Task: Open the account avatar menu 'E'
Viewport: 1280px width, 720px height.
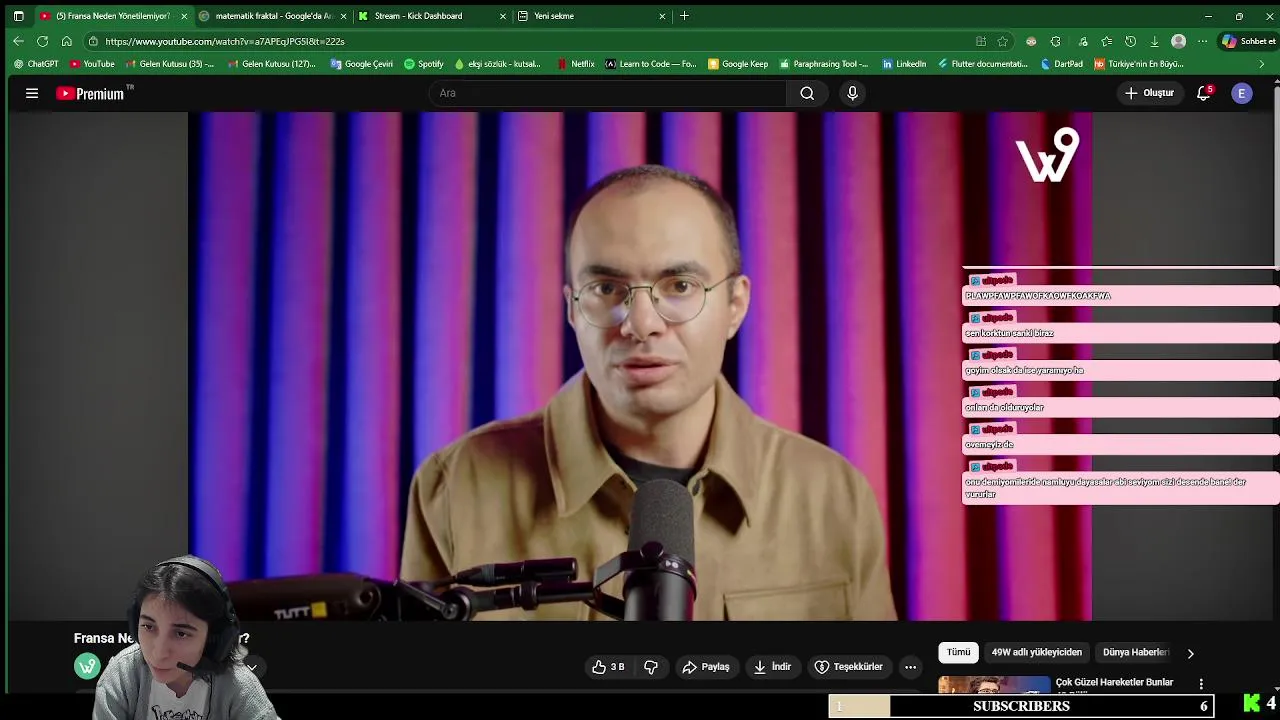Action: (x=1242, y=93)
